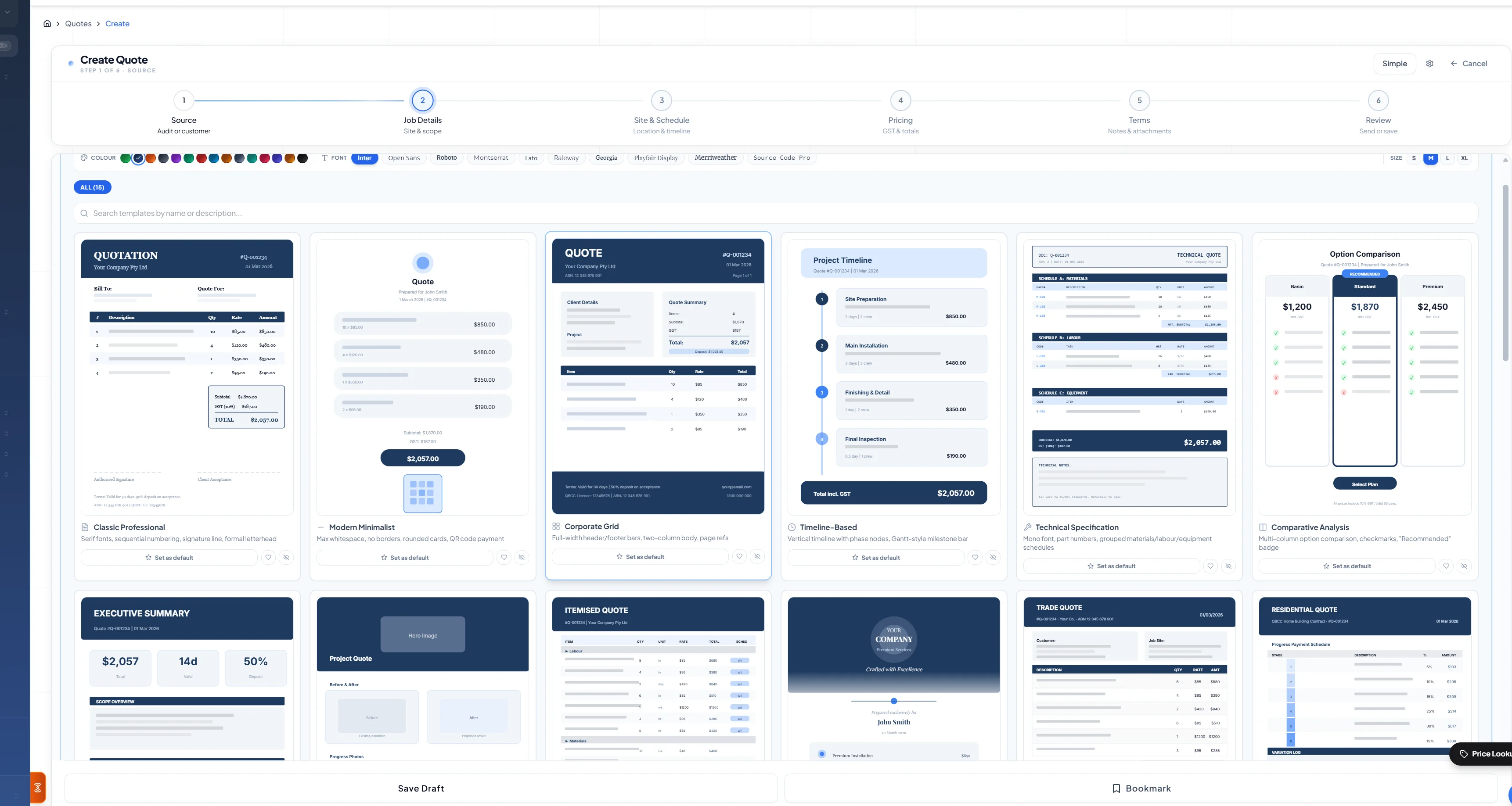Favourite the Classic Professional template with the heart
The image size is (1512, 806).
(268, 557)
